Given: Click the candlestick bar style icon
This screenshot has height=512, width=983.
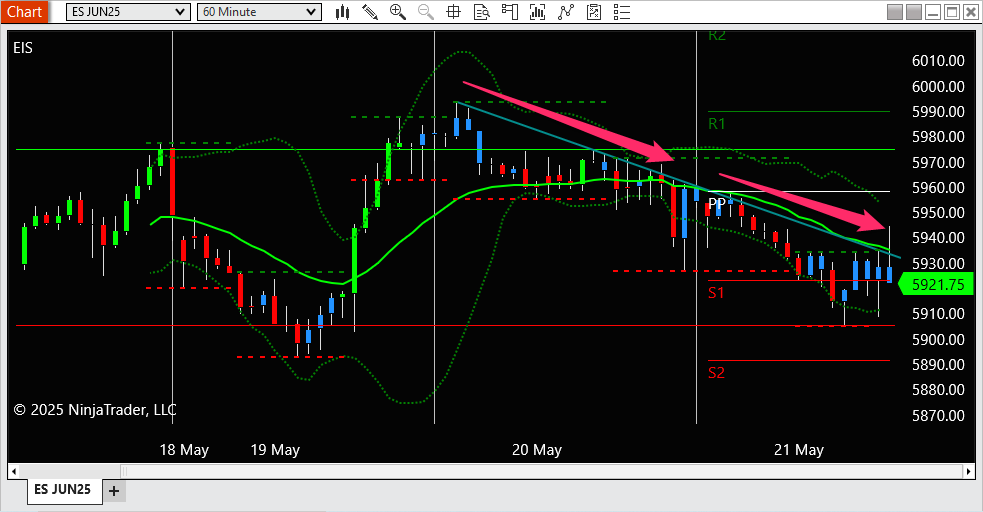Looking at the screenshot, I should click(342, 12).
